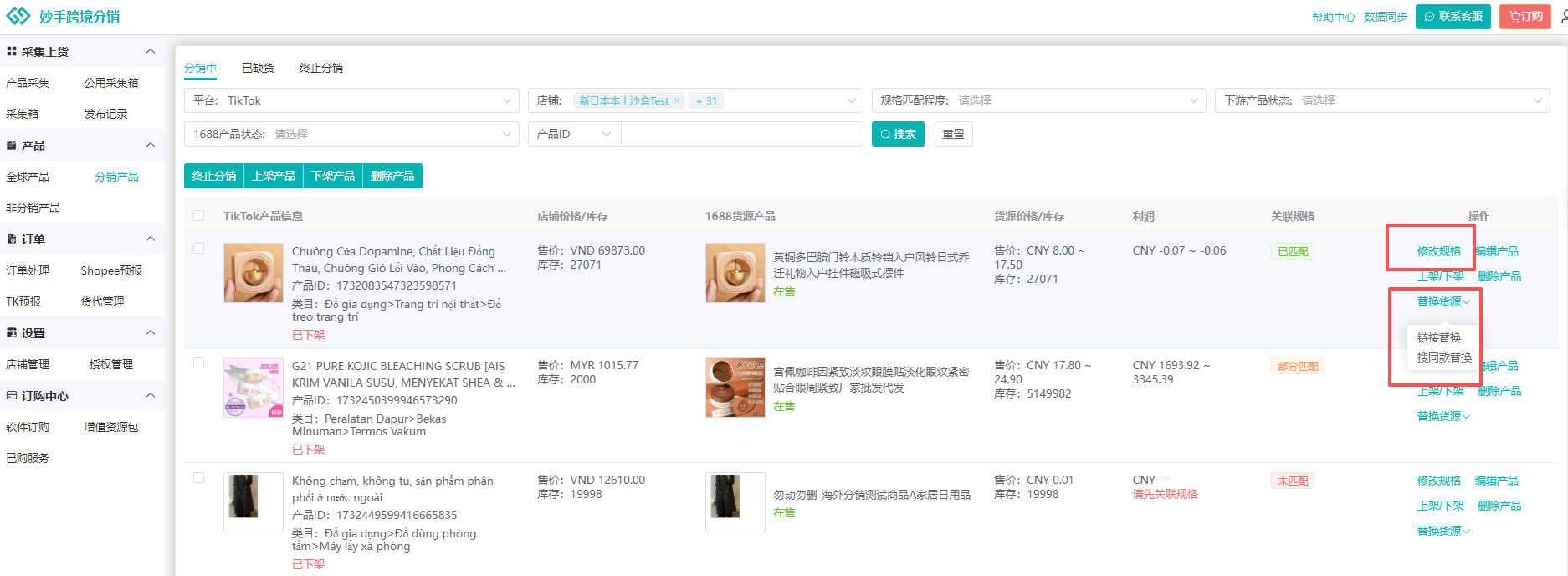Open the 产品ID search type dropdown
Viewport: 1568px width, 576px height.
575,134
